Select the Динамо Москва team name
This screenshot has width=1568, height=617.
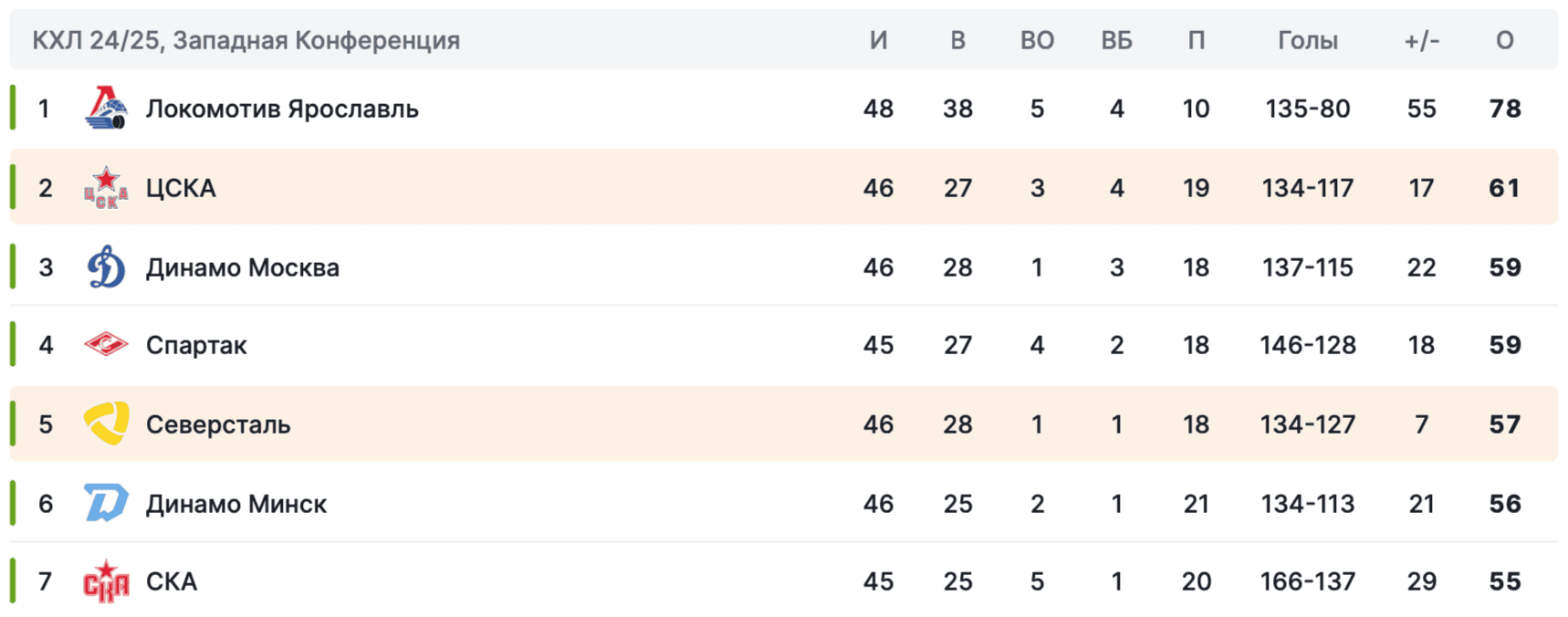[242, 267]
